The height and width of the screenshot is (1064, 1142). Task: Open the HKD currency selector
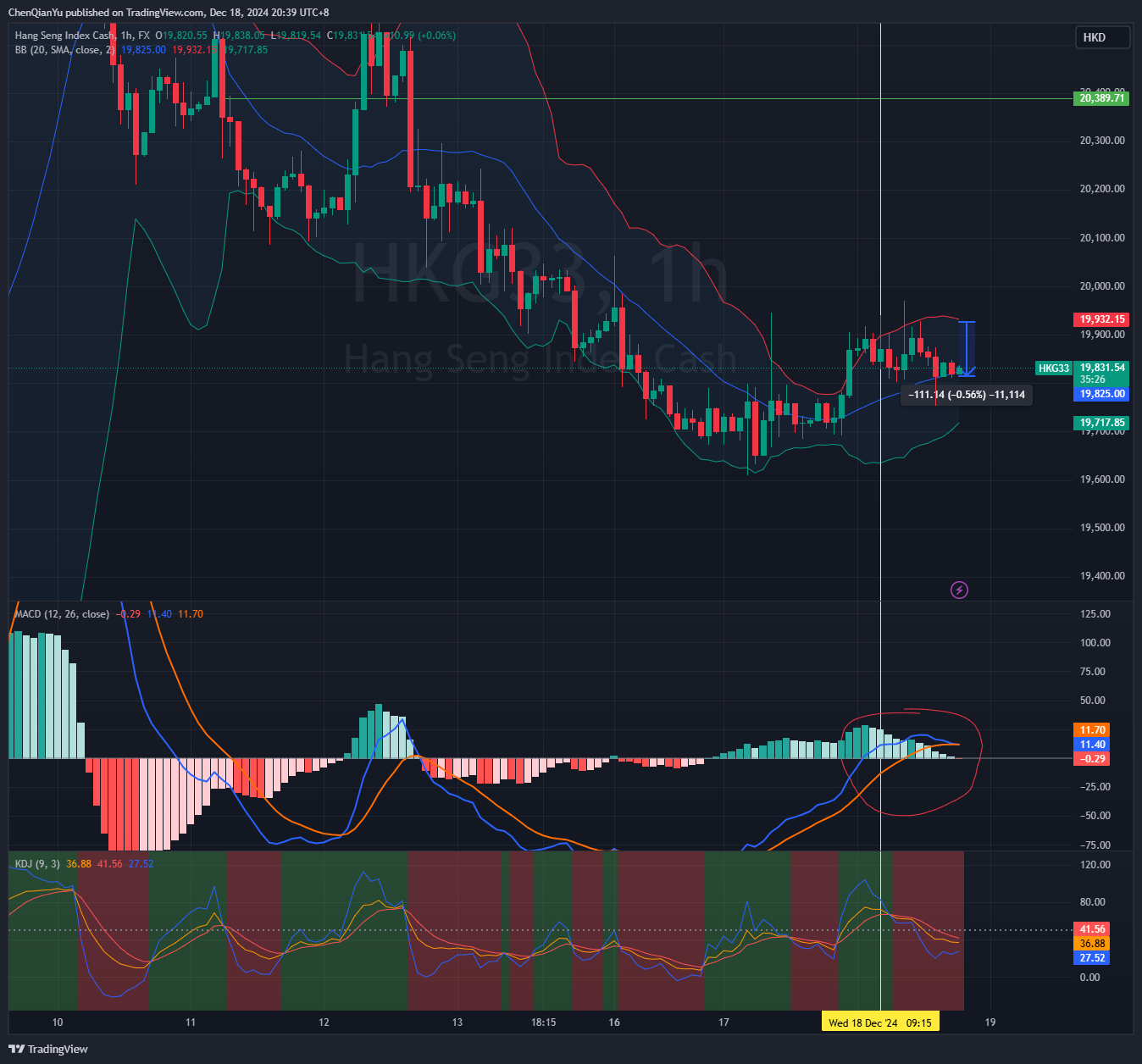[1102, 37]
